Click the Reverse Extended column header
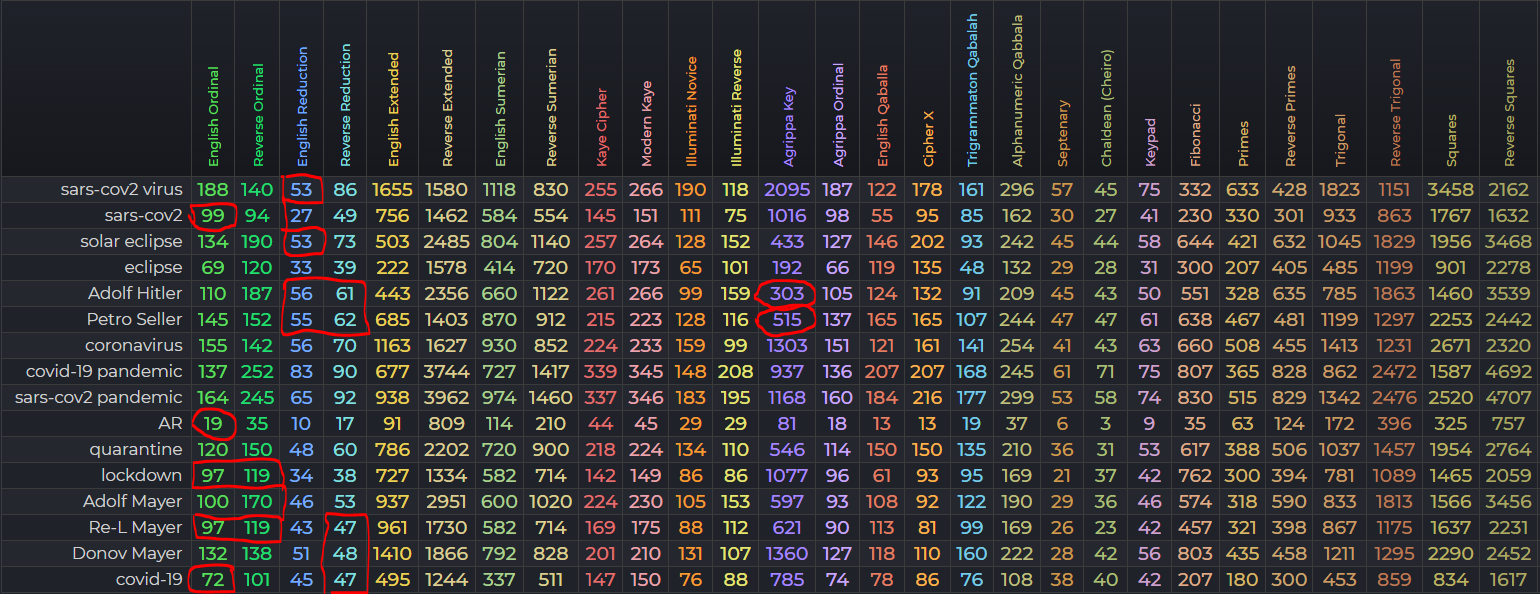1540x594 pixels. click(447, 107)
